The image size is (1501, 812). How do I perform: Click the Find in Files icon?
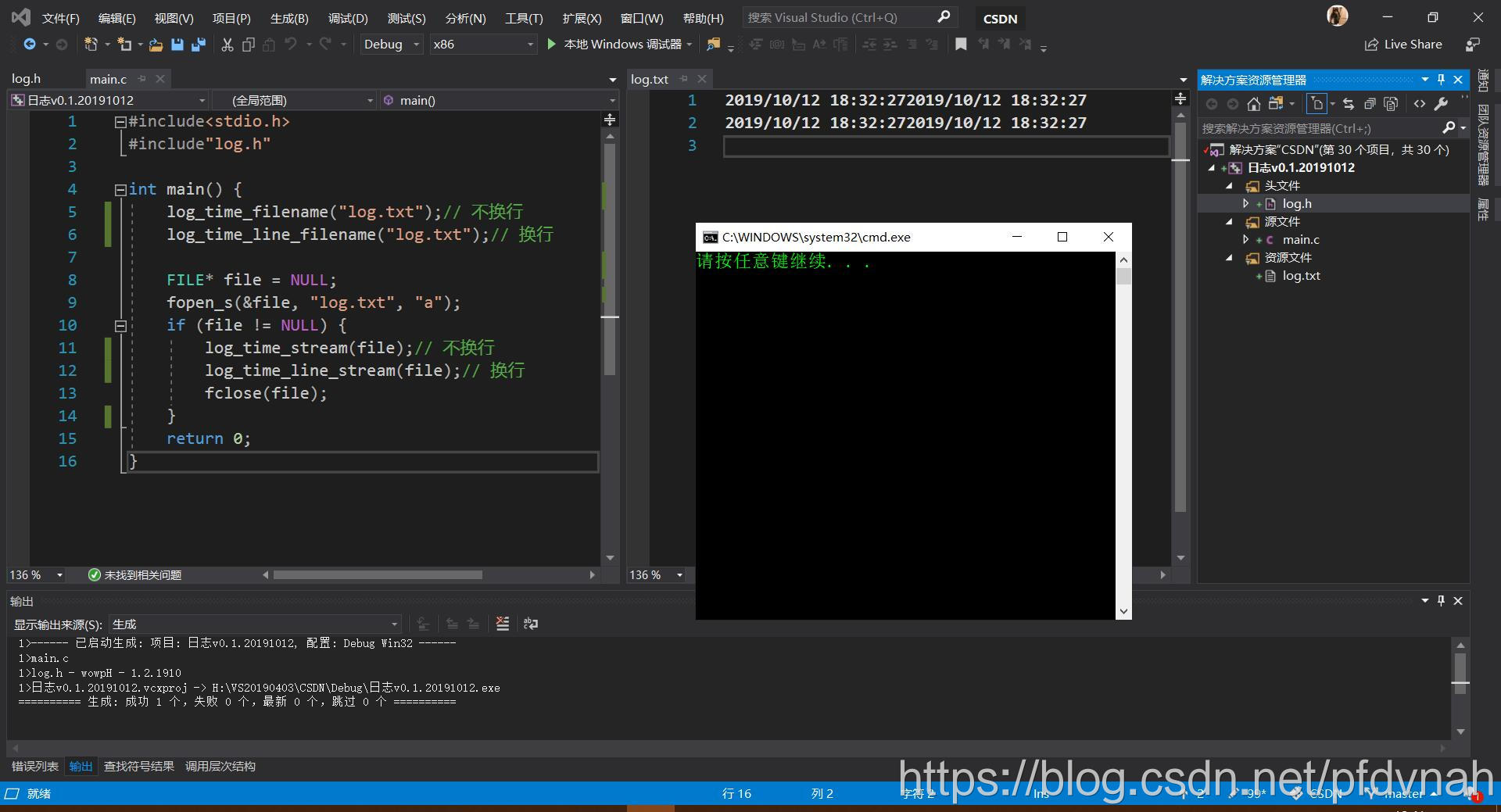click(713, 45)
